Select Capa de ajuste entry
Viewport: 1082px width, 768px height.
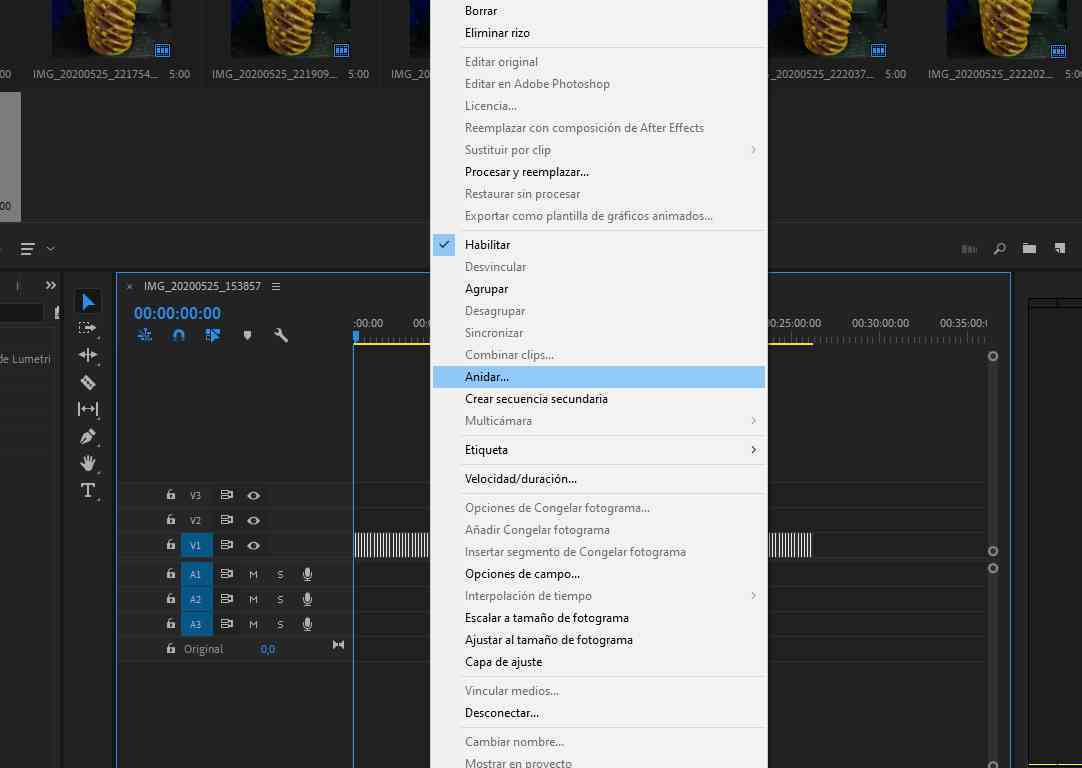(x=599, y=662)
